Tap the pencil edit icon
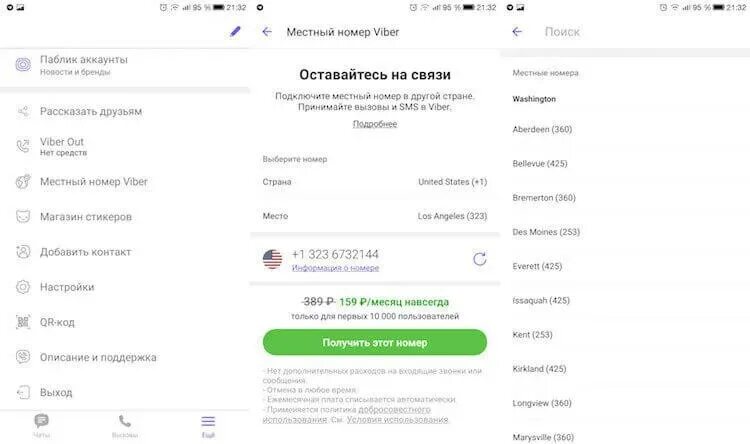The width and height of the screenshot is (750, 444). pos(235,32)
